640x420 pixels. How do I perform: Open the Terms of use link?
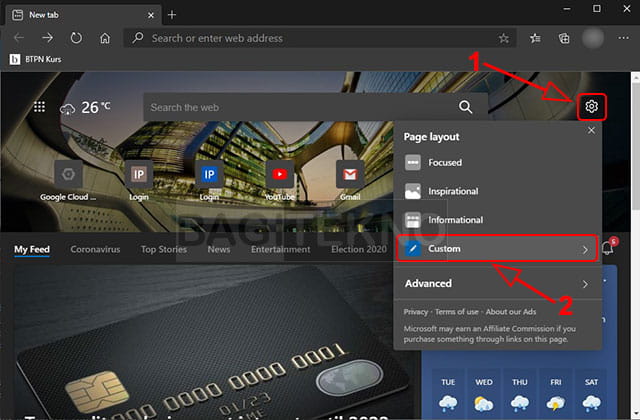456,312
